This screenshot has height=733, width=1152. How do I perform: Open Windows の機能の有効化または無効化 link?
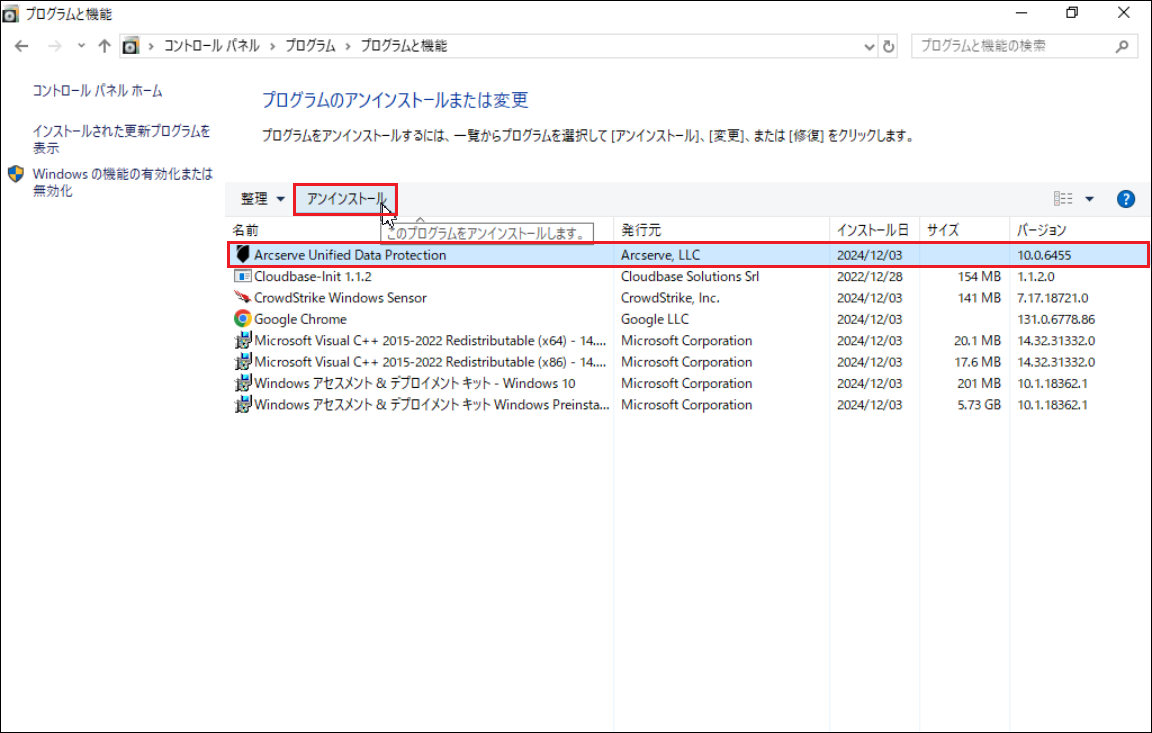123,182
